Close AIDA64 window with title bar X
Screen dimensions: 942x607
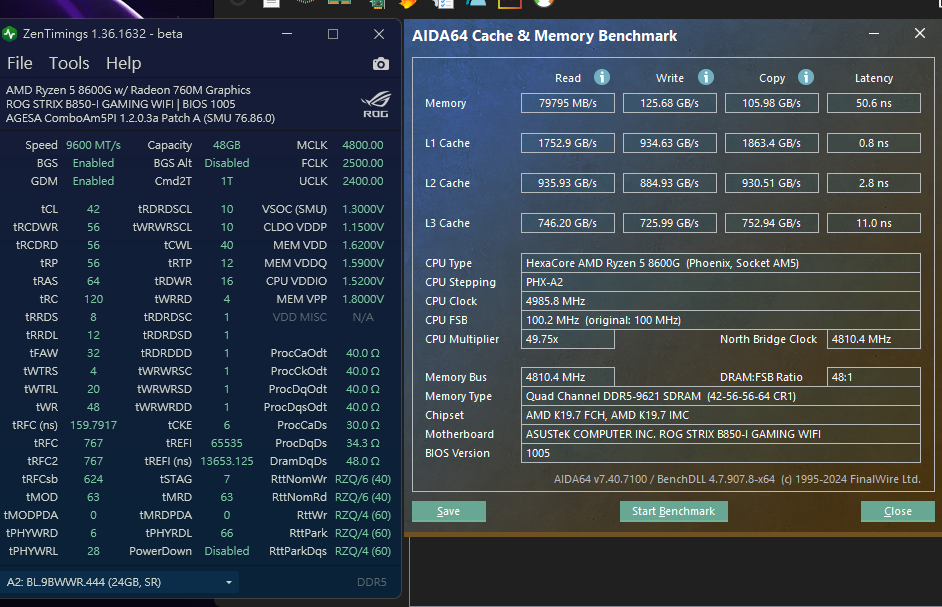click(x=920, y=34)
